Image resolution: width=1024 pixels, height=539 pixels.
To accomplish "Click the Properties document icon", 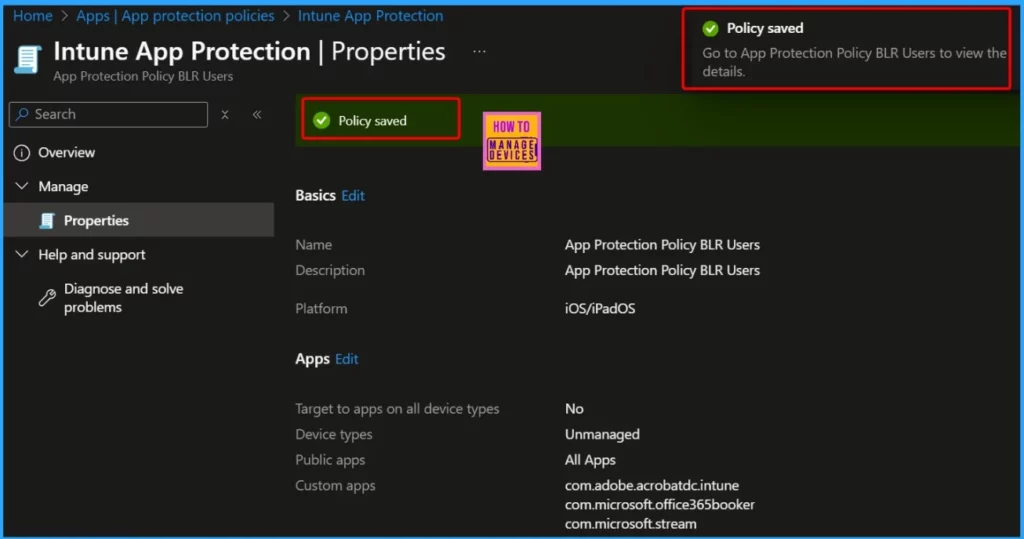I will point(47,221).
